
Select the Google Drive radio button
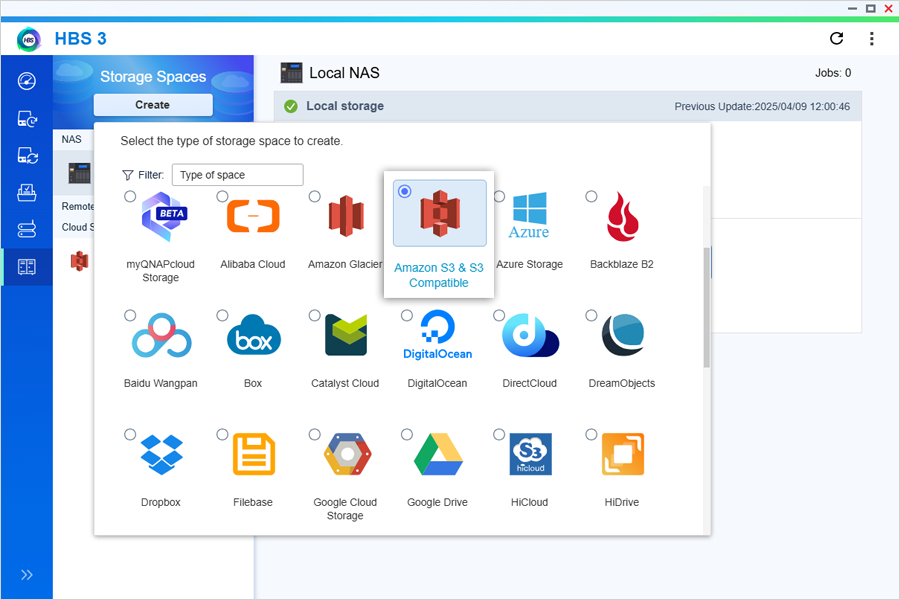coord(407,434)
